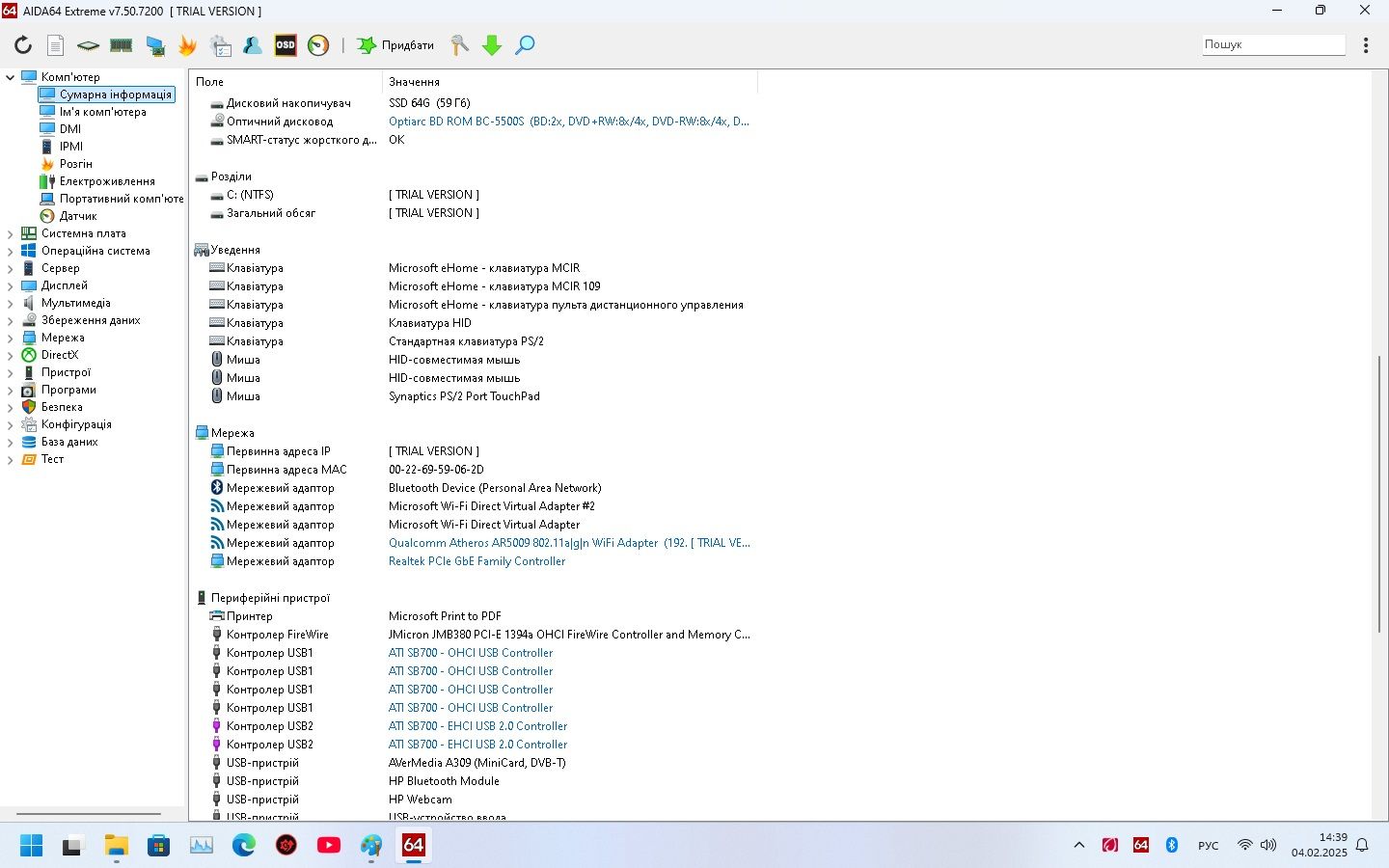This screenshot has width=1389, height=868.
Task: Click the keys product key icon
Action: (459, 45)
